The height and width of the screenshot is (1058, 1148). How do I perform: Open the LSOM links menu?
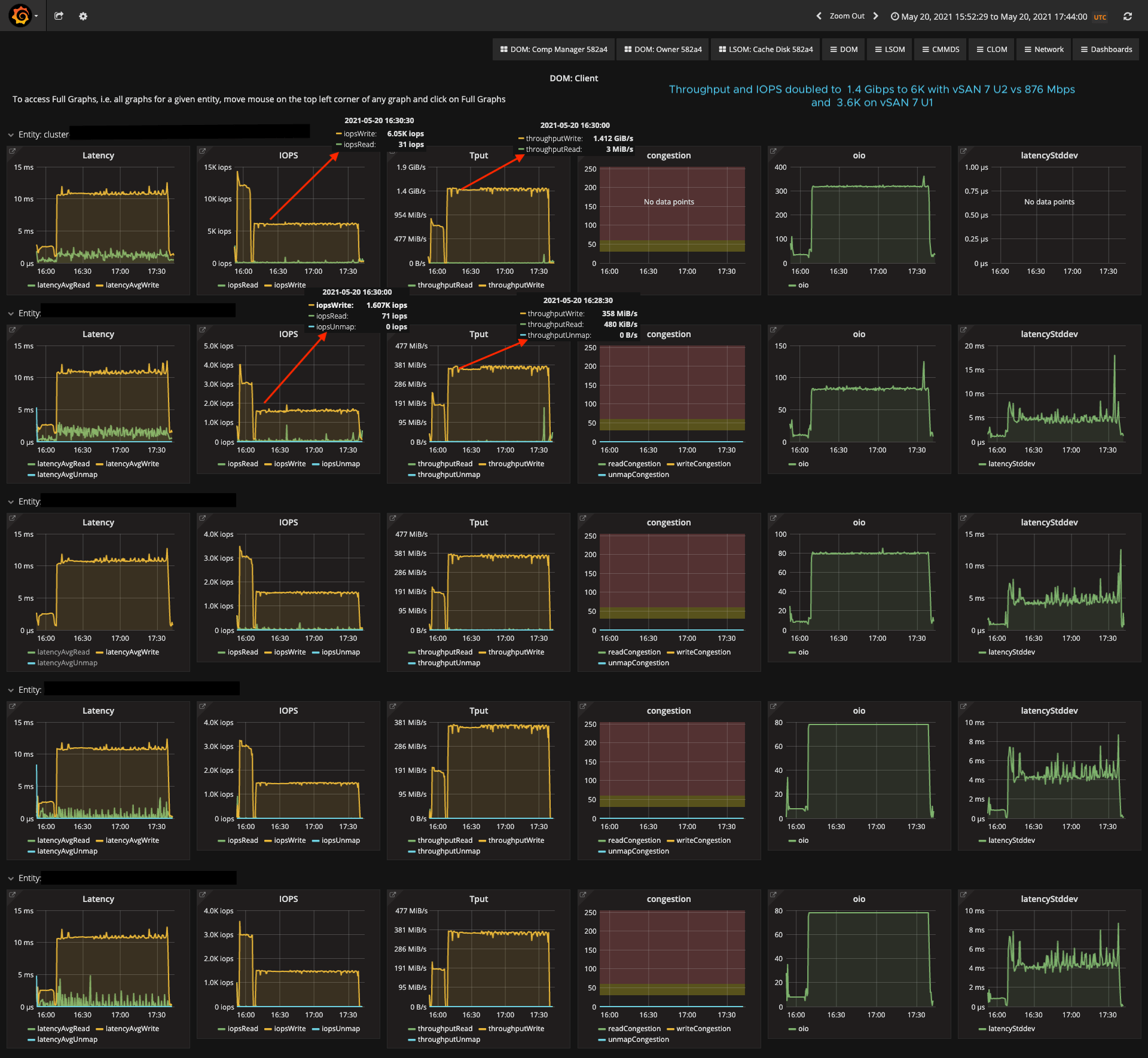point(890,50)
